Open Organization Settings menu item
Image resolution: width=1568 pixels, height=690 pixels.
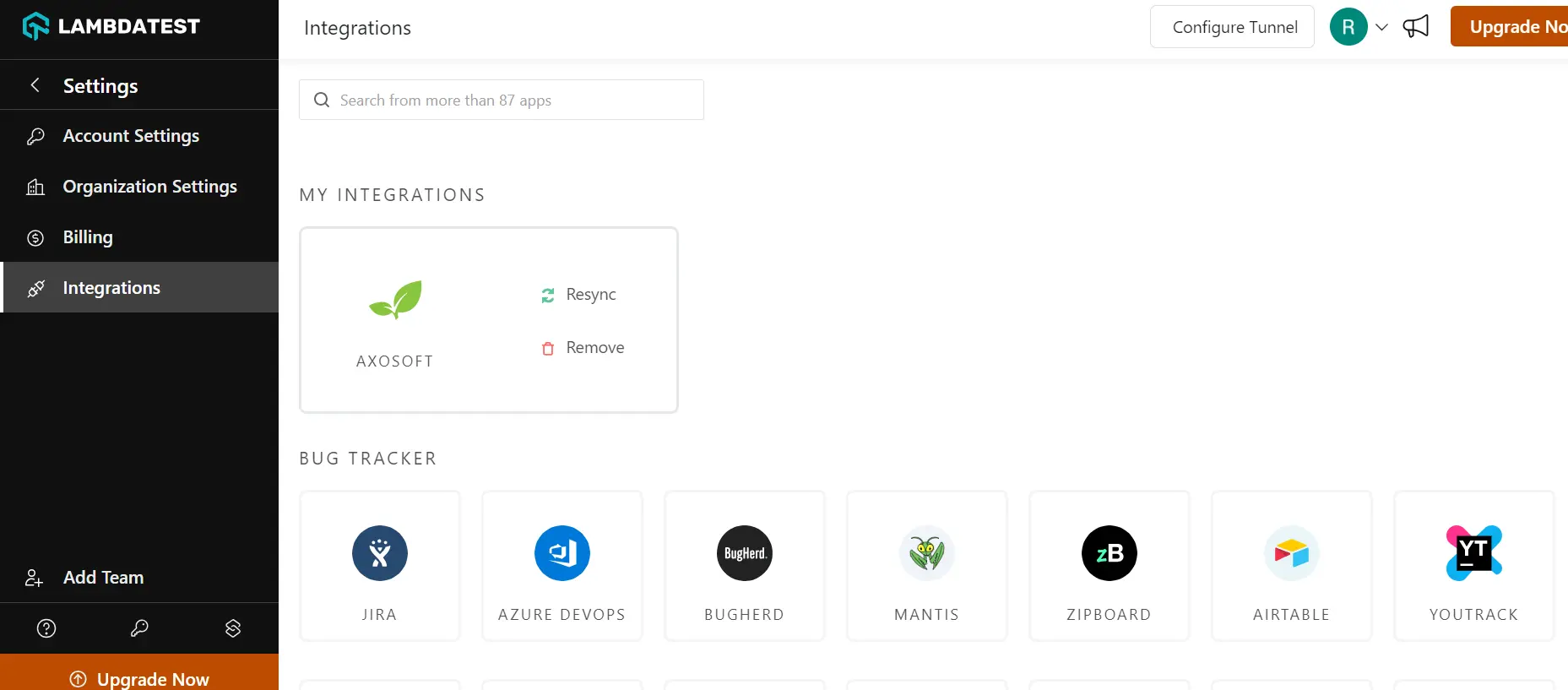149,187
